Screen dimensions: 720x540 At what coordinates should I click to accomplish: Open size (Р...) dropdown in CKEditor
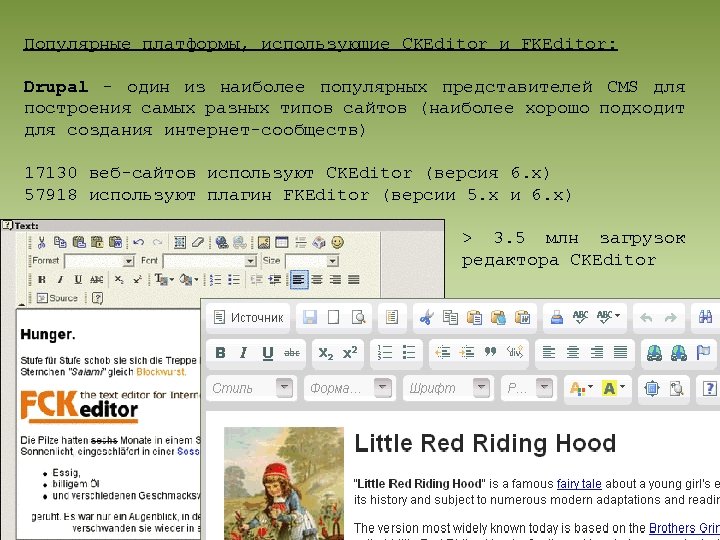pos(529,388)
